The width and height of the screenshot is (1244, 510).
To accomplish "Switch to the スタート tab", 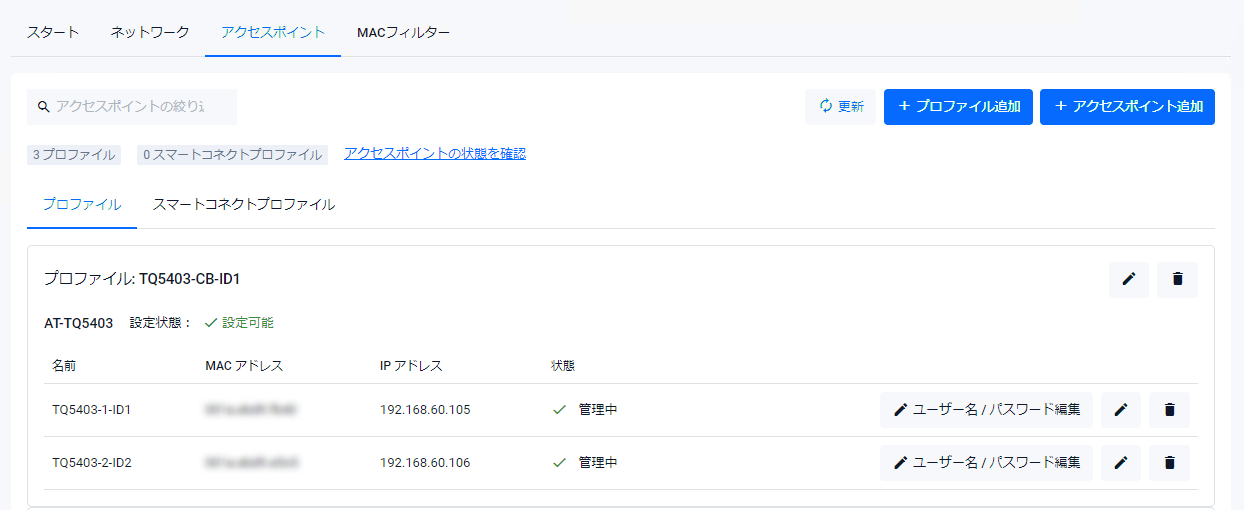I will (x=53, y=32).
